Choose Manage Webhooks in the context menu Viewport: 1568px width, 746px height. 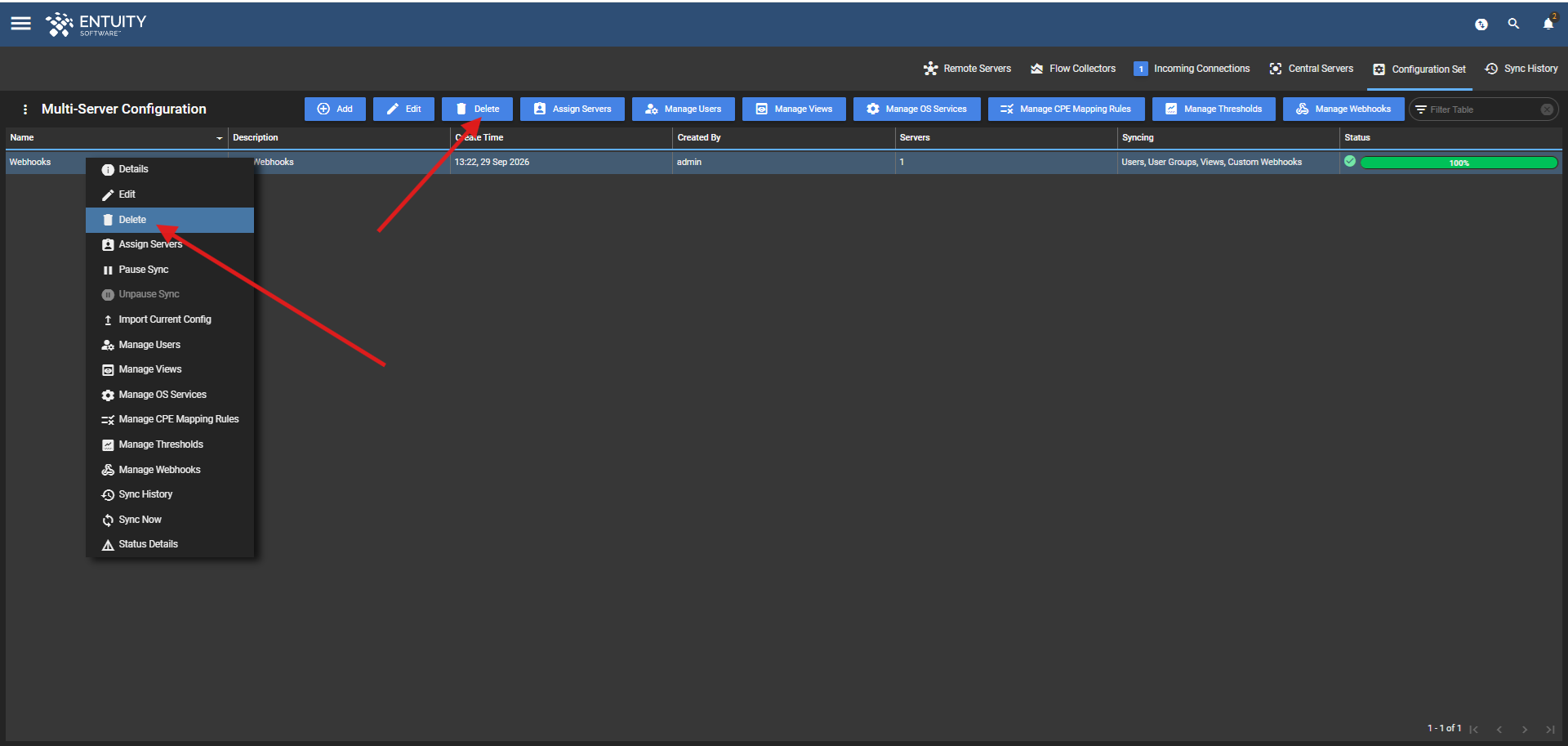170,470
